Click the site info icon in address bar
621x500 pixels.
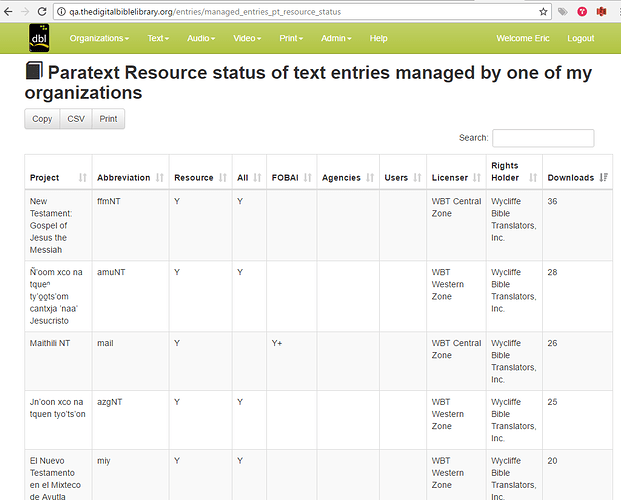(x=61, y=12)
